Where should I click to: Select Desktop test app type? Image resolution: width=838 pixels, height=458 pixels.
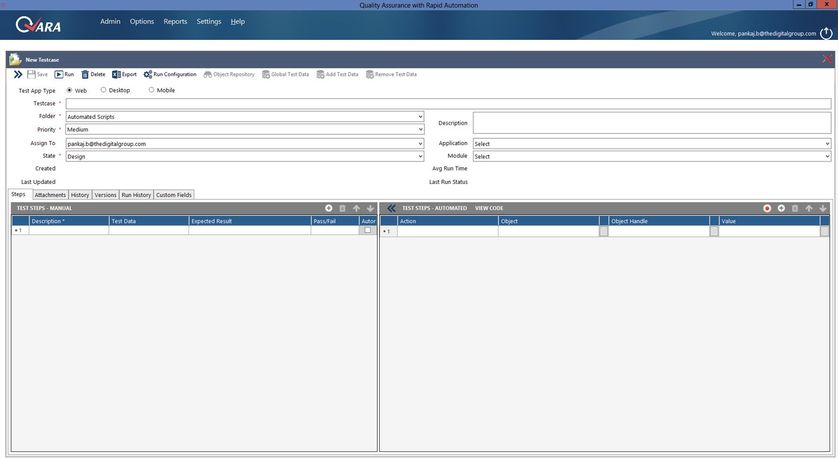(x=103, y=90)
